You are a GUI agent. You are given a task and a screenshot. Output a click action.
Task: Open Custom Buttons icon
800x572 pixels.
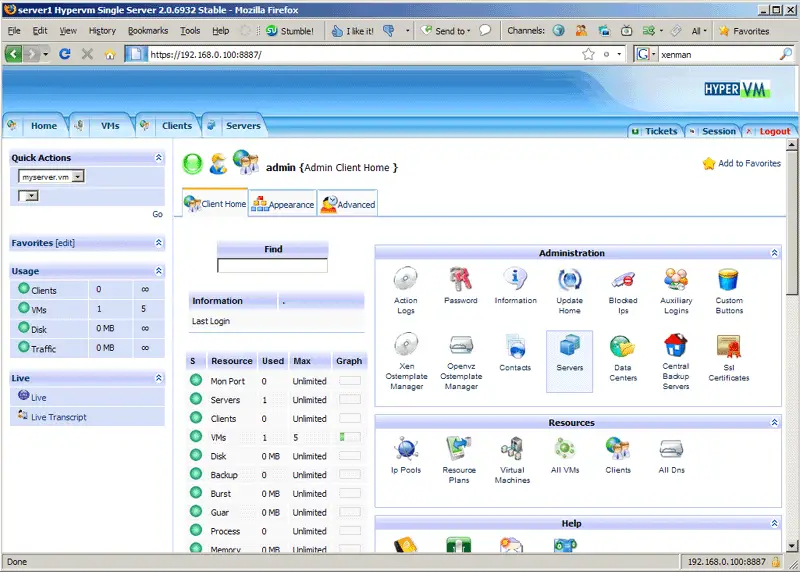(x=729, y=290)
